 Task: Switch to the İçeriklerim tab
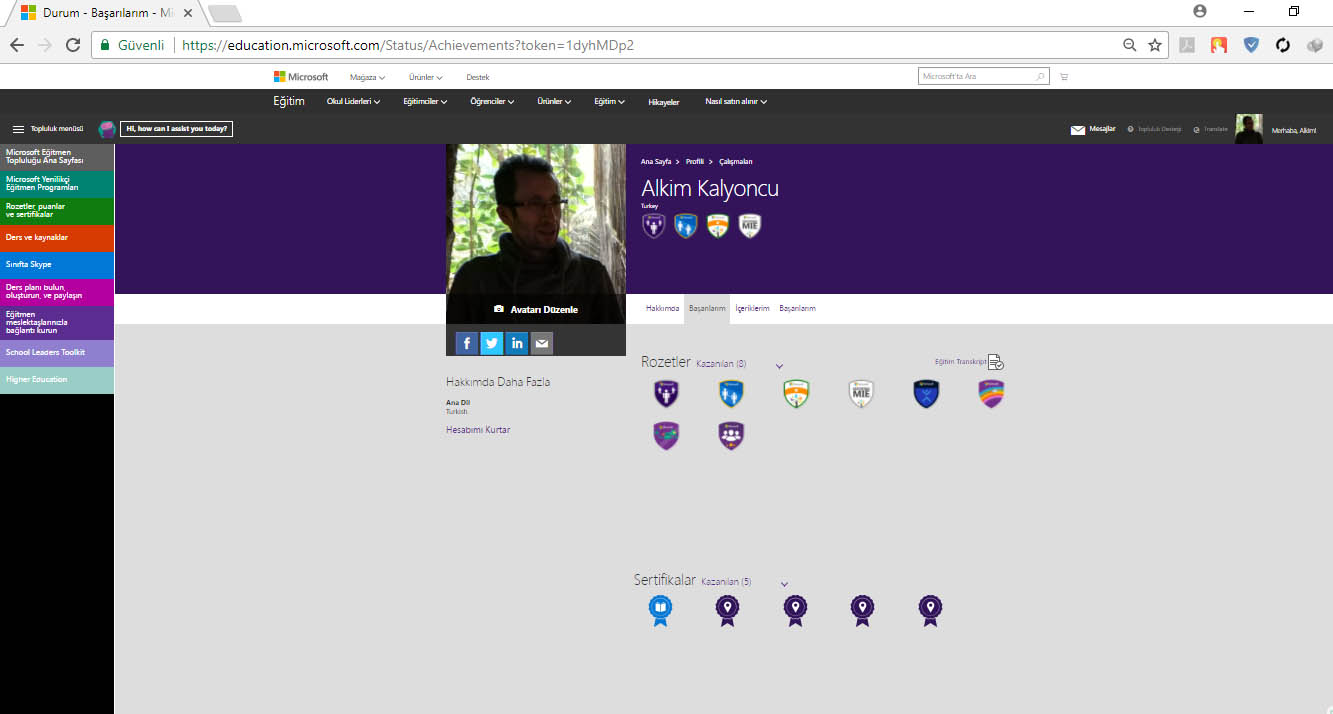752,309
